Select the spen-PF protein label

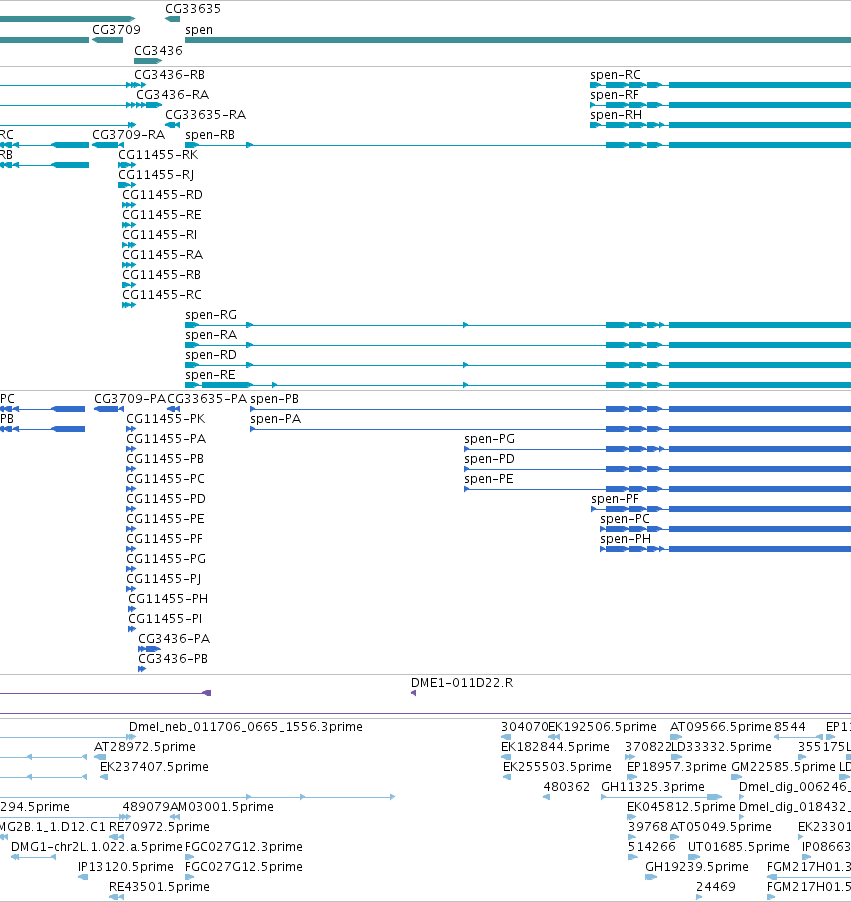pos(615,499)
